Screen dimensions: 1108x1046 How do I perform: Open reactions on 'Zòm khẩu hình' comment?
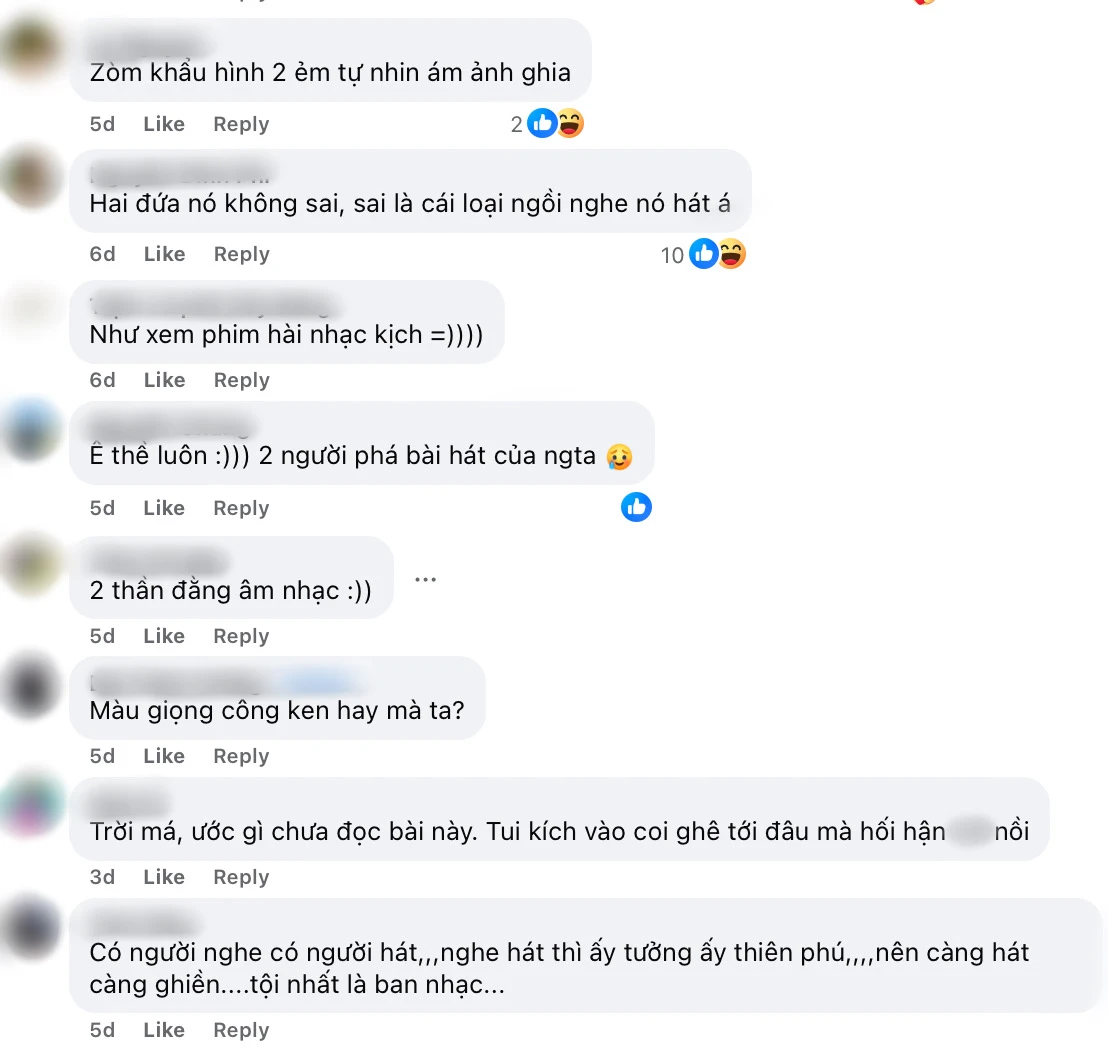[x=547, y=124]
